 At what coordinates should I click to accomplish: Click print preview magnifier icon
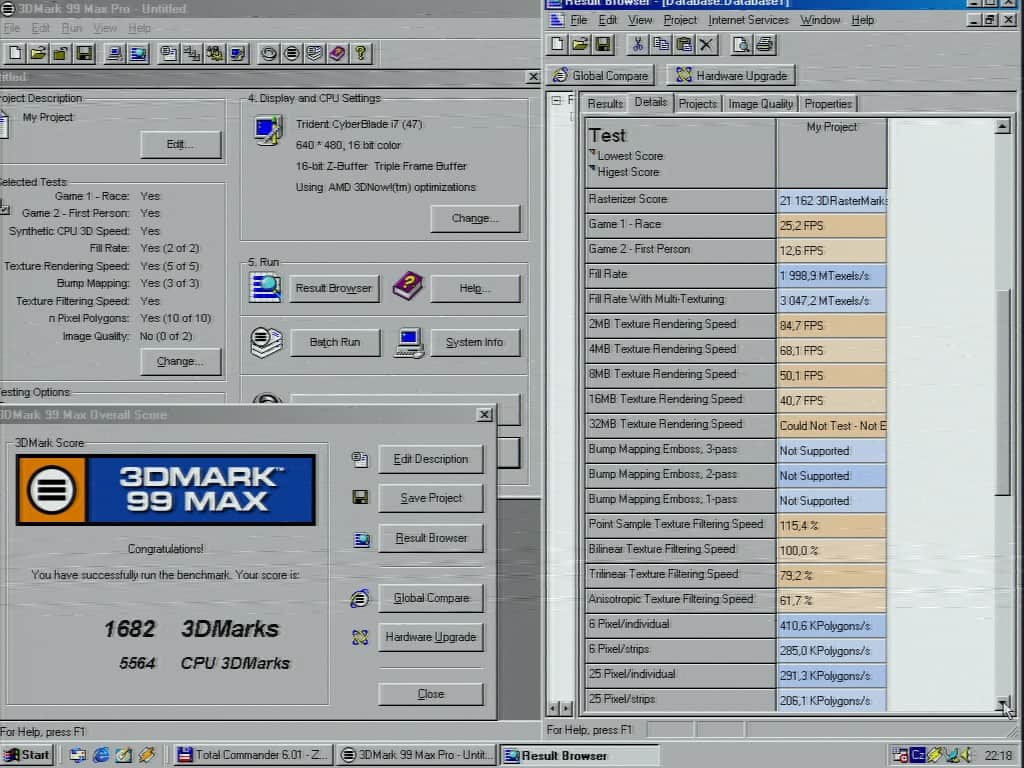click(741, 44)
